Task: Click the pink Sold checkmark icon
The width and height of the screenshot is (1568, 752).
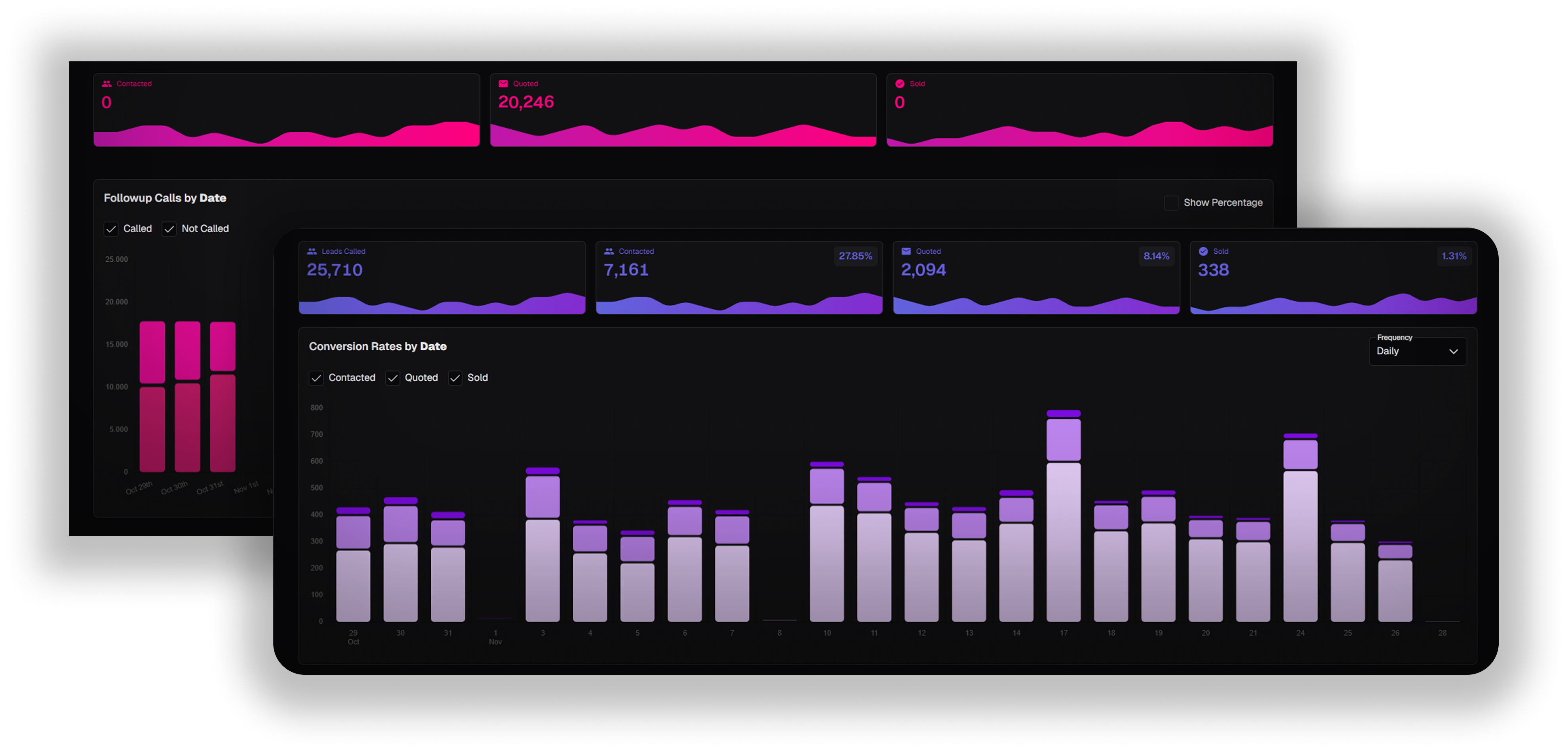Action: [x=900, y=84]
